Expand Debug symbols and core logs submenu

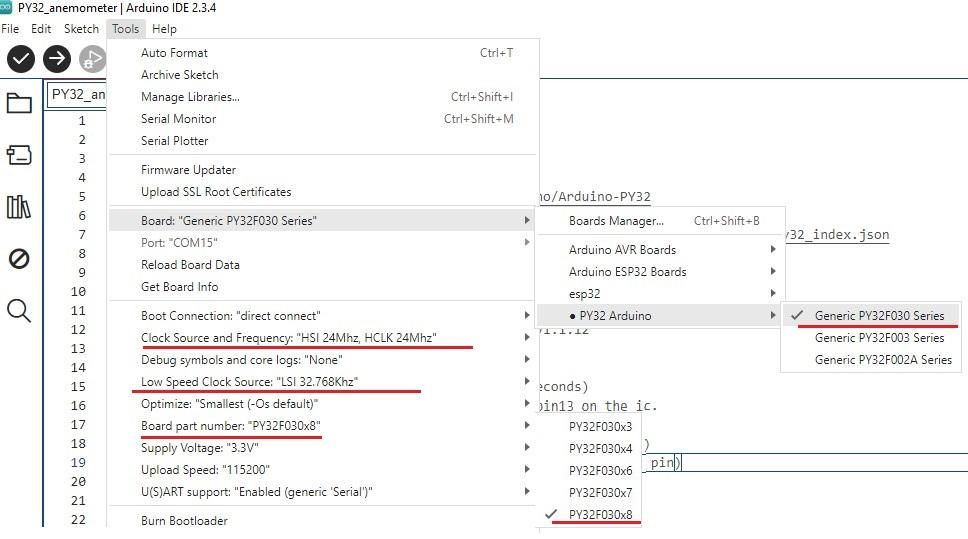323,360
